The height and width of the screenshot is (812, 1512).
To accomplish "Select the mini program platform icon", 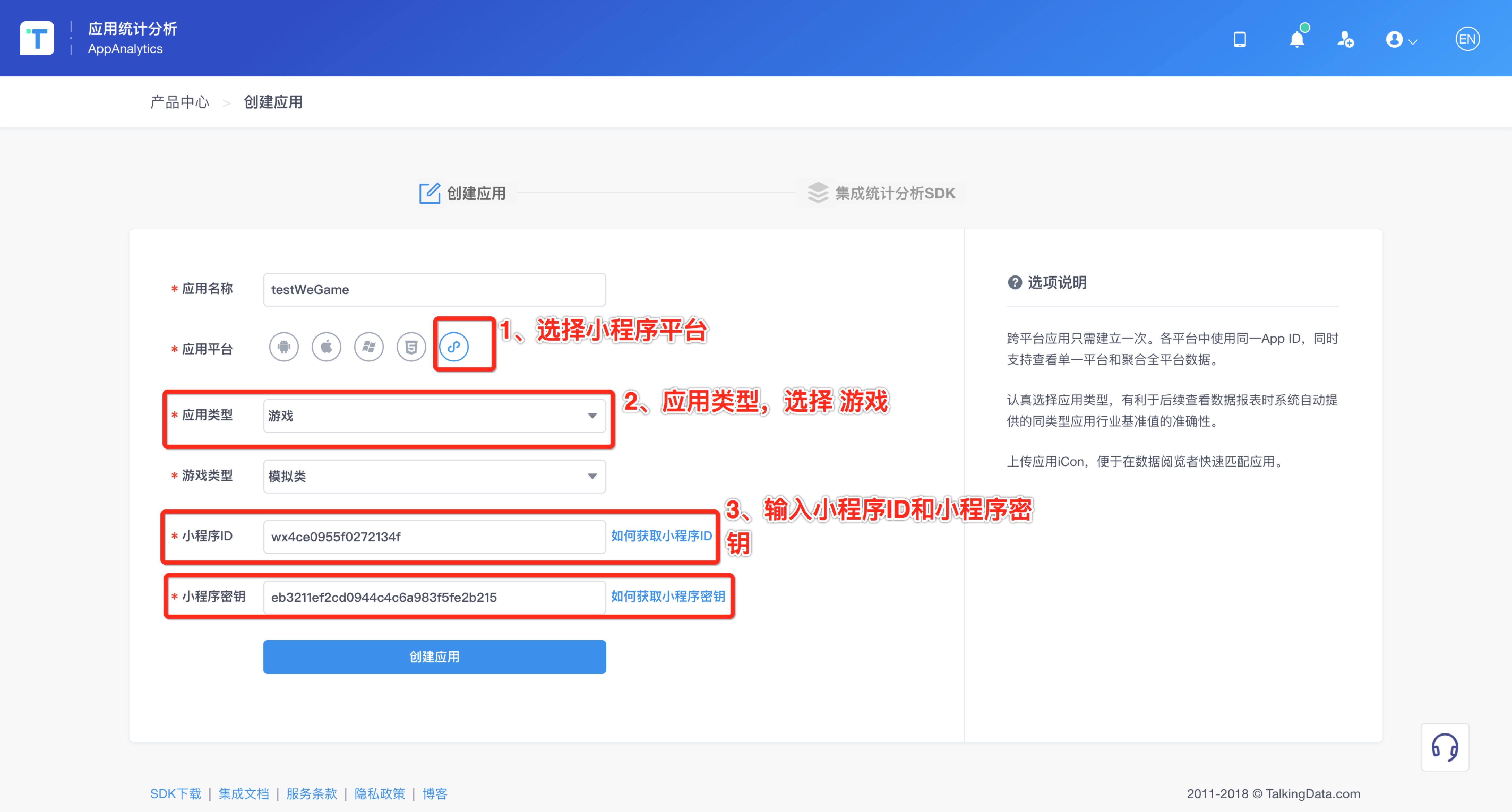I will (454, 347).
